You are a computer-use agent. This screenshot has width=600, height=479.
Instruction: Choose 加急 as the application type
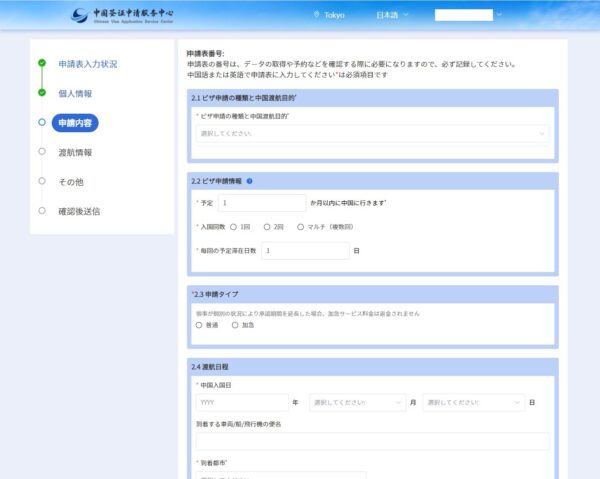coord(235,325)
